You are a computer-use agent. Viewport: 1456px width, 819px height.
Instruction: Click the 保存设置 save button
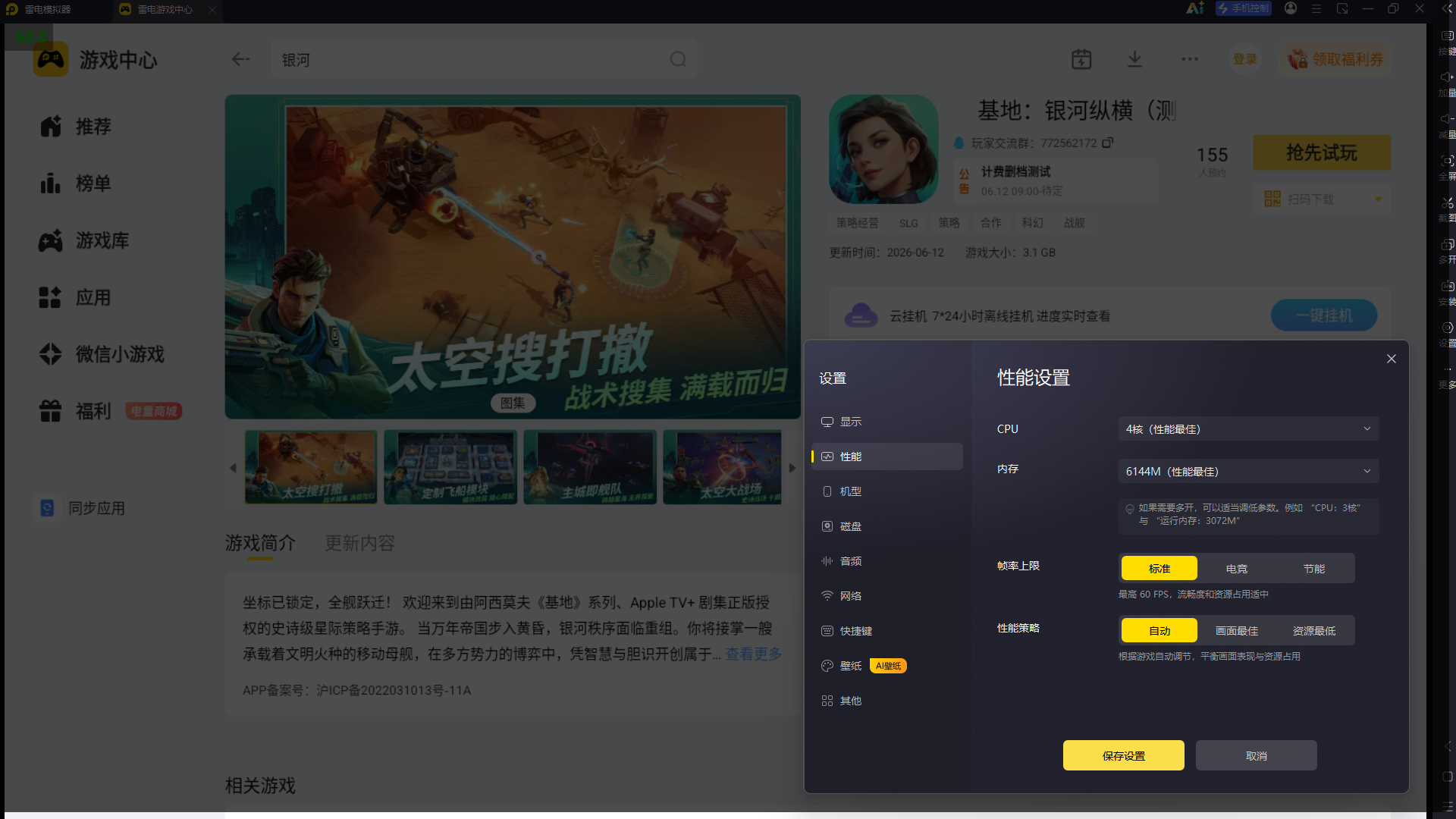click(1123, 755)
